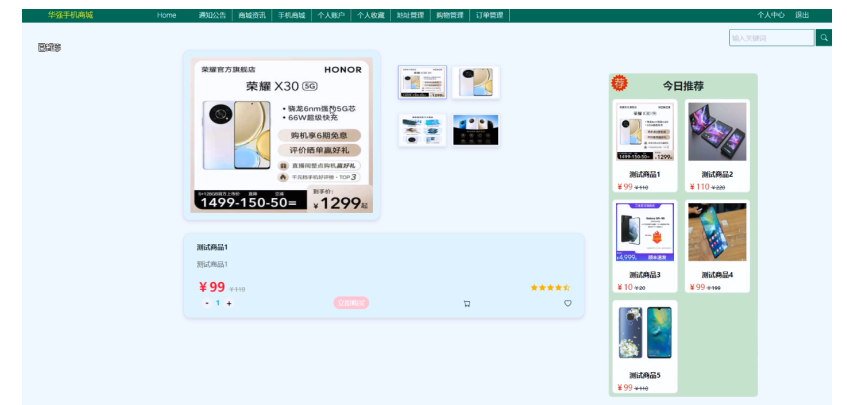This screenshot has height=405, width=847.
Task: Select the fourth thumbnail with dark background
Action: (x=476, y=130)
